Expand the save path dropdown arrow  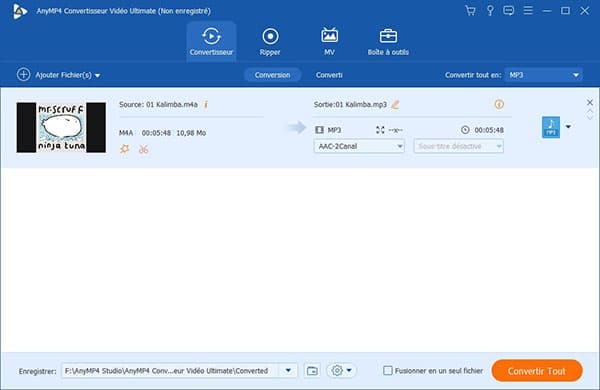289,370
